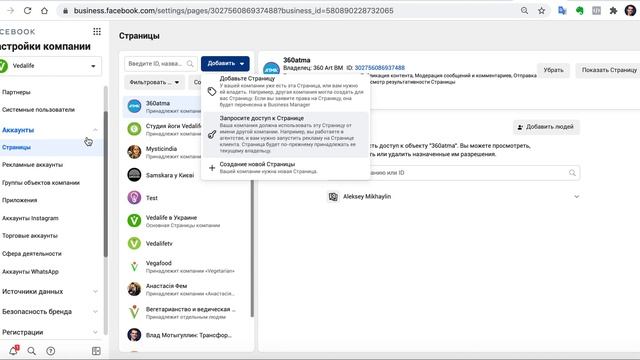The height and width of the screenshot is (360, 640).
Task: Open Аккаунты WhatsApp in the sidebar
Action: 30,272
